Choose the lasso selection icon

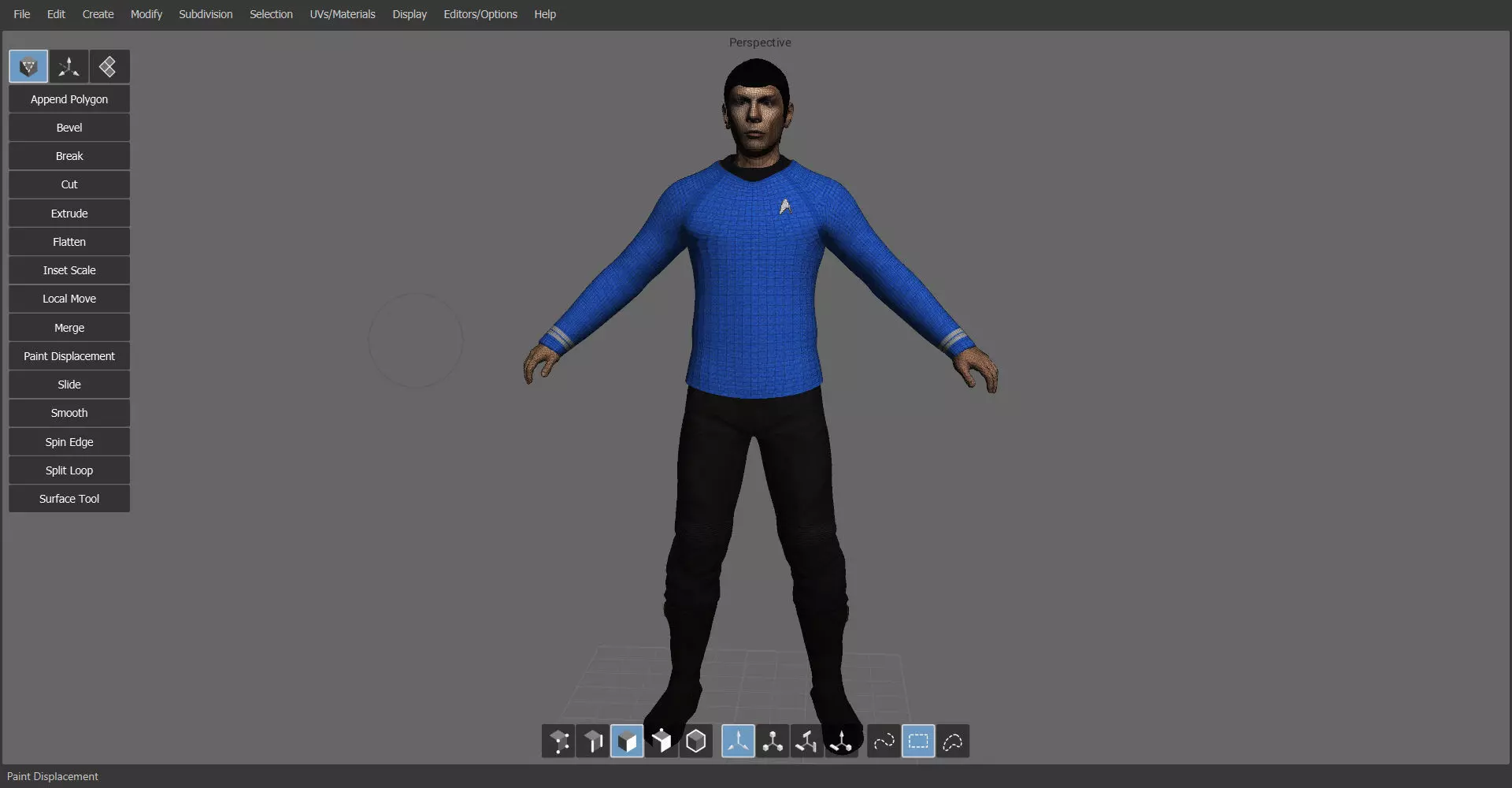click(x=953, y=742)
